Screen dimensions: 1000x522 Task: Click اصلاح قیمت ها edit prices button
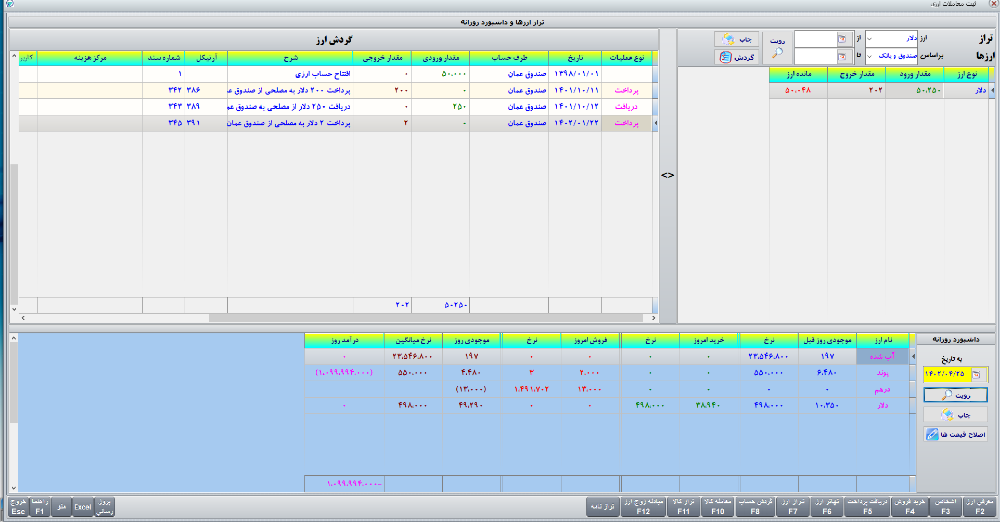tap(955, 435)
